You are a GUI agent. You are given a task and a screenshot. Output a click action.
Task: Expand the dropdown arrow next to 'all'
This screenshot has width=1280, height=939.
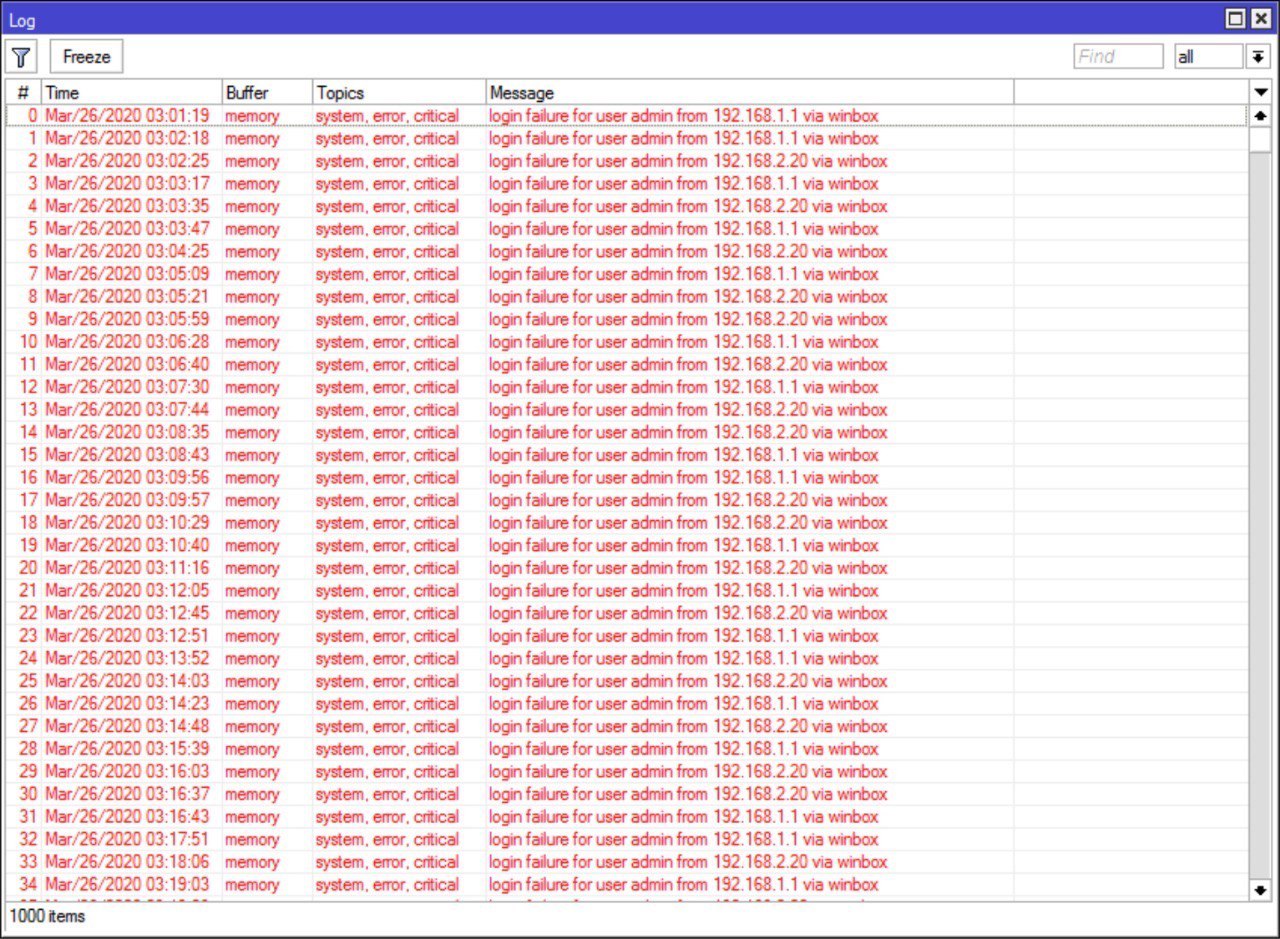pyautogui.click(x=1258, y=57)
